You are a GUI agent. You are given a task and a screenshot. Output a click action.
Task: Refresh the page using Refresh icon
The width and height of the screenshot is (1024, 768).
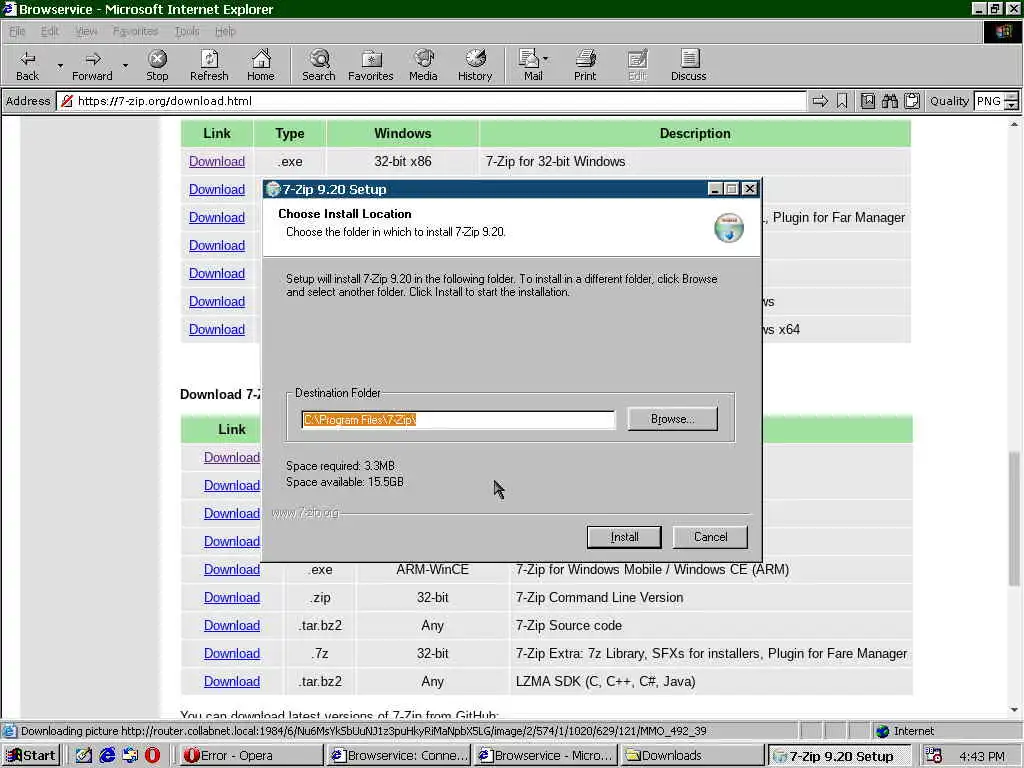(x=209, y=65)
